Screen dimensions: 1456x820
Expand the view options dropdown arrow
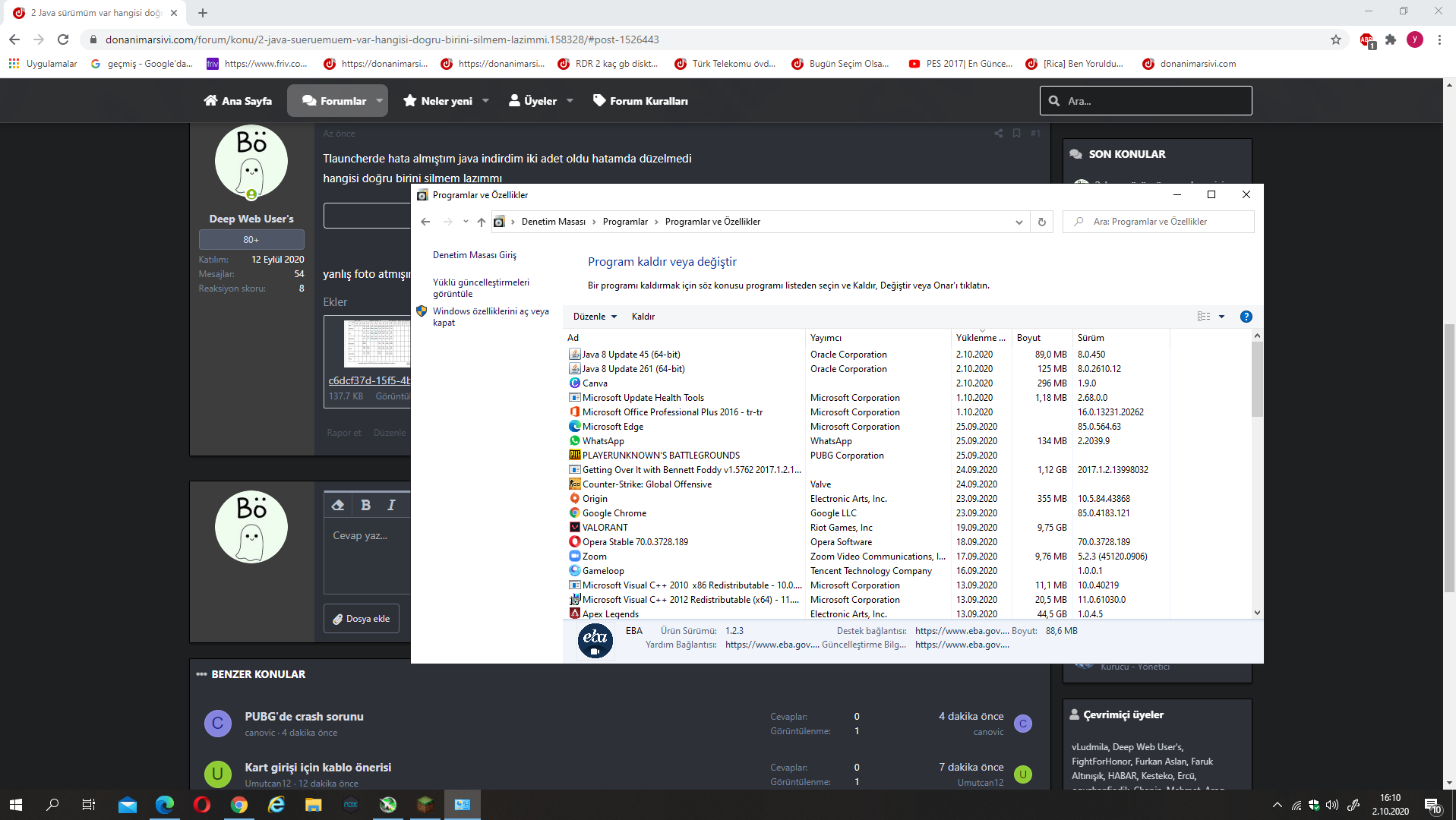[x=1221, y=317]
